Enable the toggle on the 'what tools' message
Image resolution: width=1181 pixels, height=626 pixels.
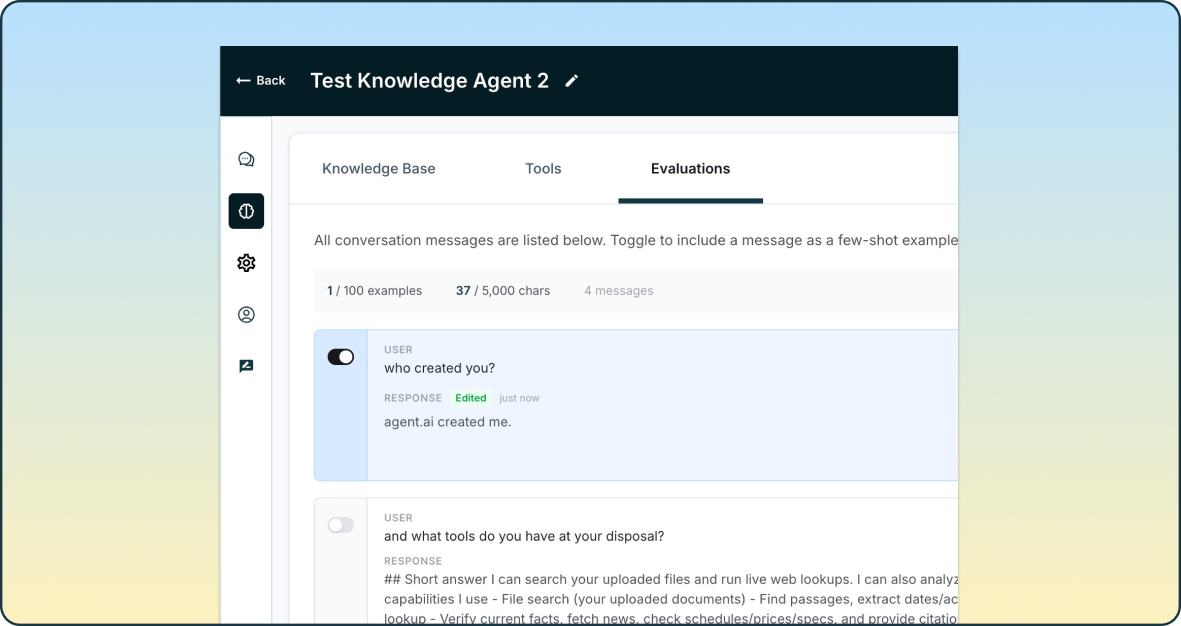point(340,524)
